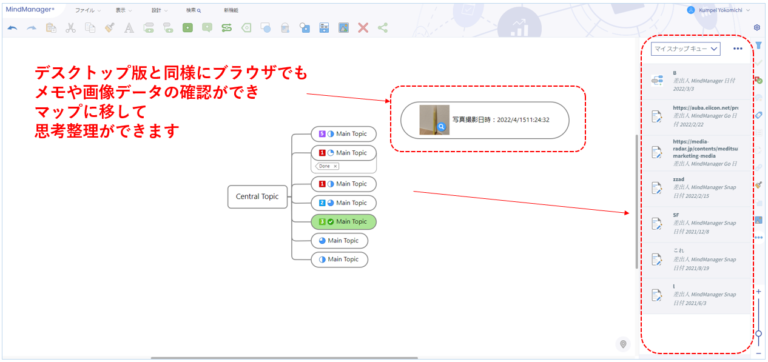Click the Filter funnel icon in sidebar
The image size is (768, 362).
click(x=759, y=46)
